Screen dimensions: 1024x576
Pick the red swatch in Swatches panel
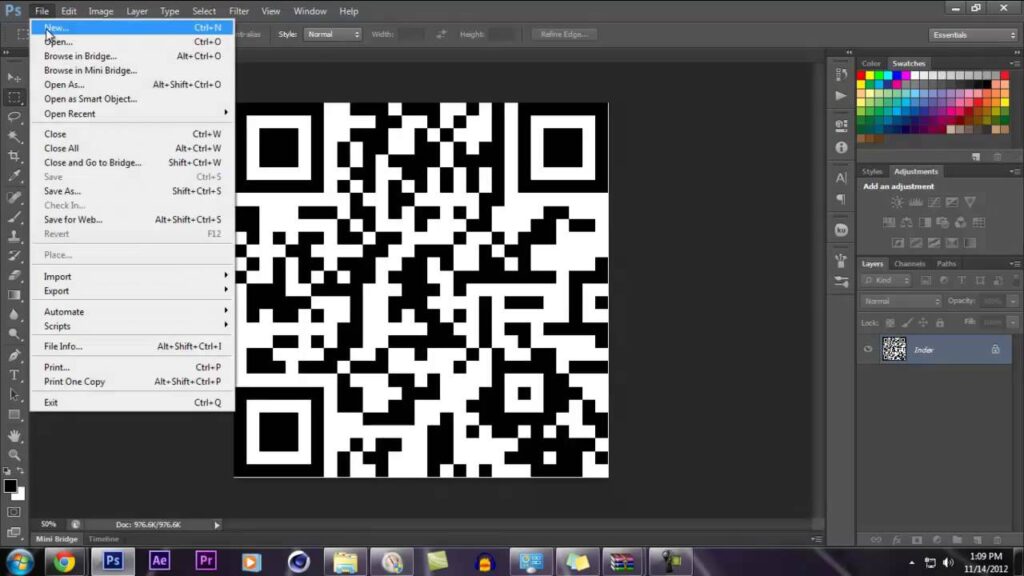pos(861,76)
